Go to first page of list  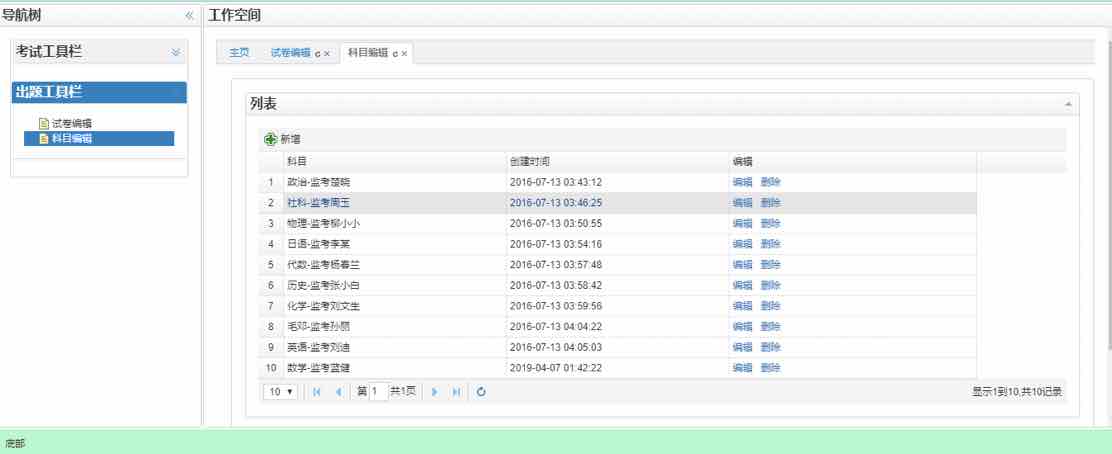(316, 392)
